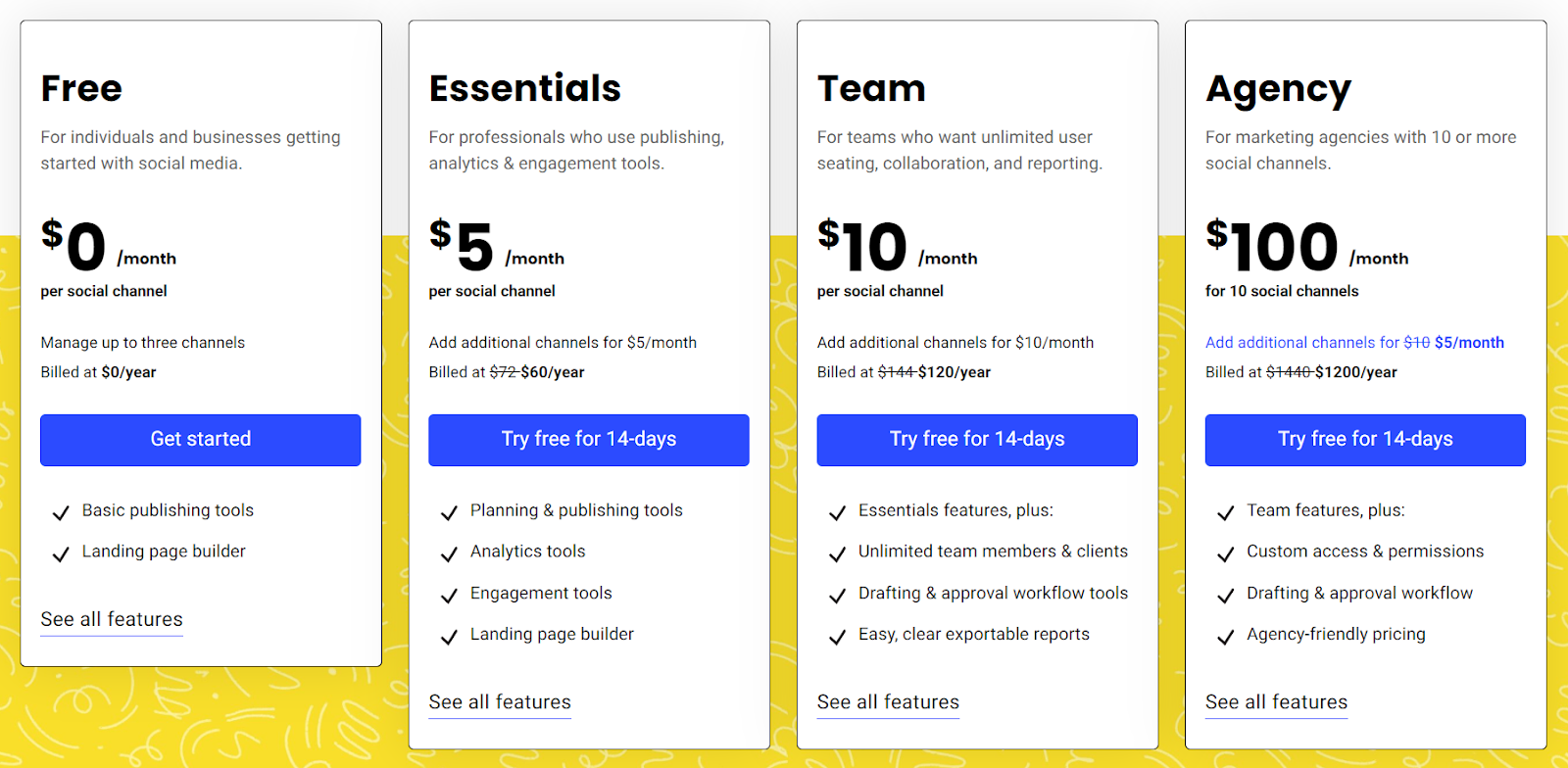Click the checkmark beside Landing page builder in Free

pos(60,553)
